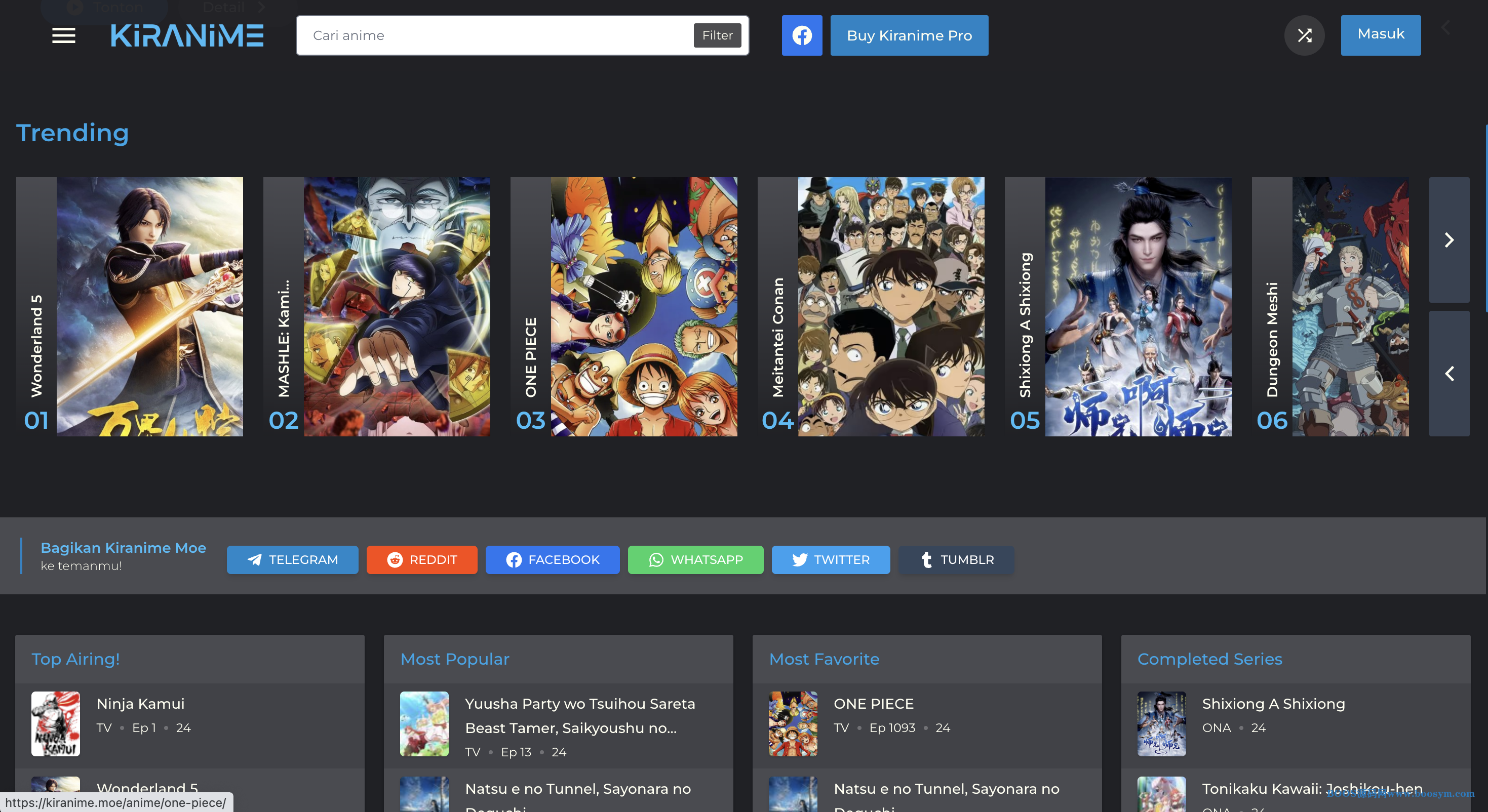Open Natsu e no Tunnel in Most Popular
This screenshot has height=812, width=1488.
(578, 797)
